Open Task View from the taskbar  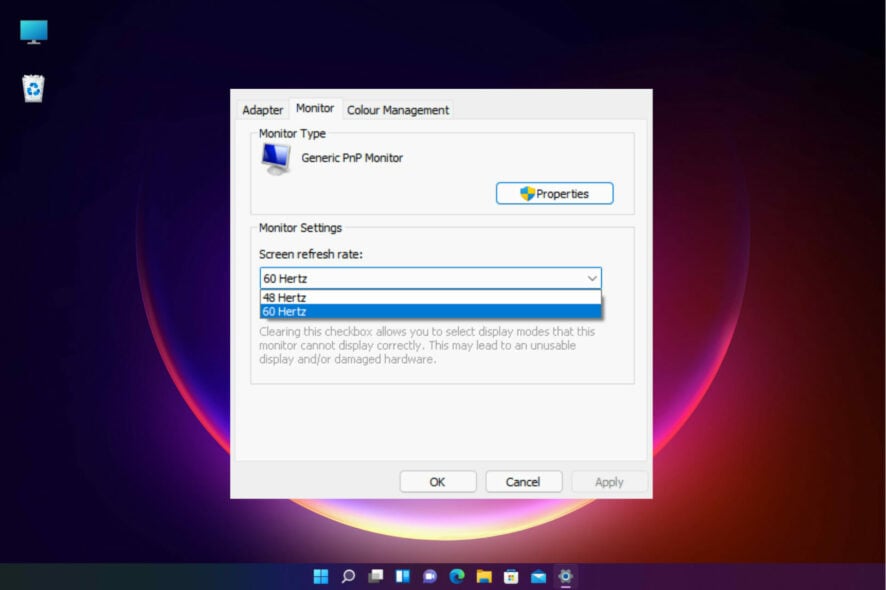click(376, 576)
